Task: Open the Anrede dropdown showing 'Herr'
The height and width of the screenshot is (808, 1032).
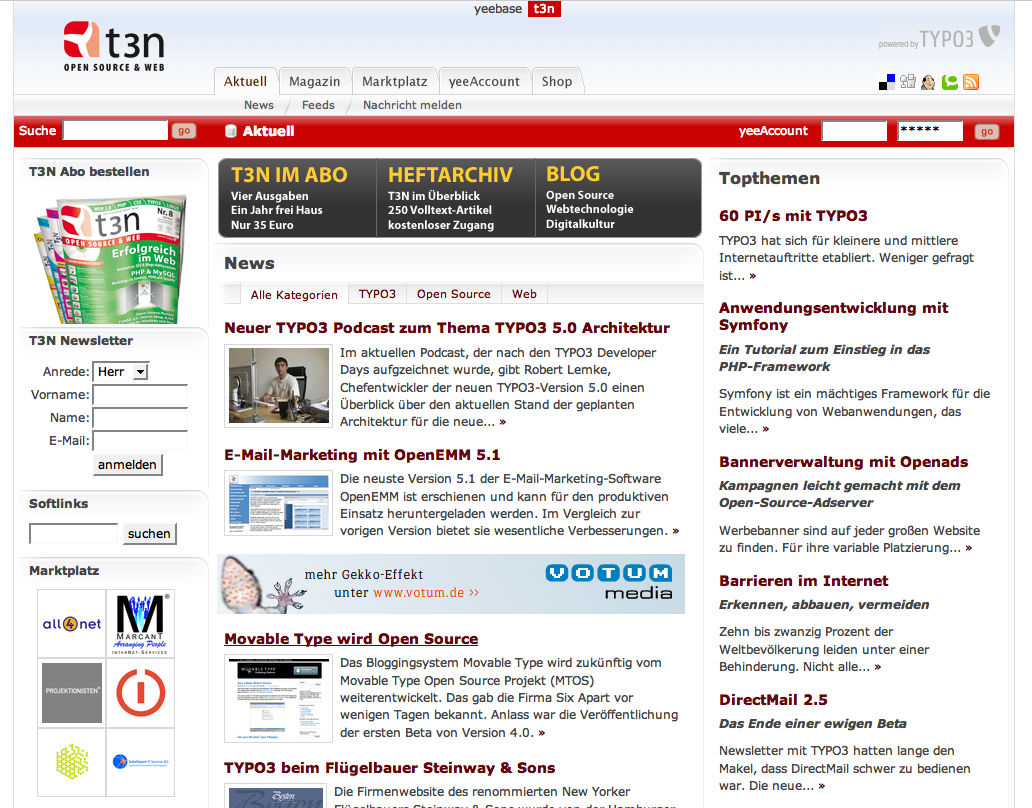Action: coord(120,371)
